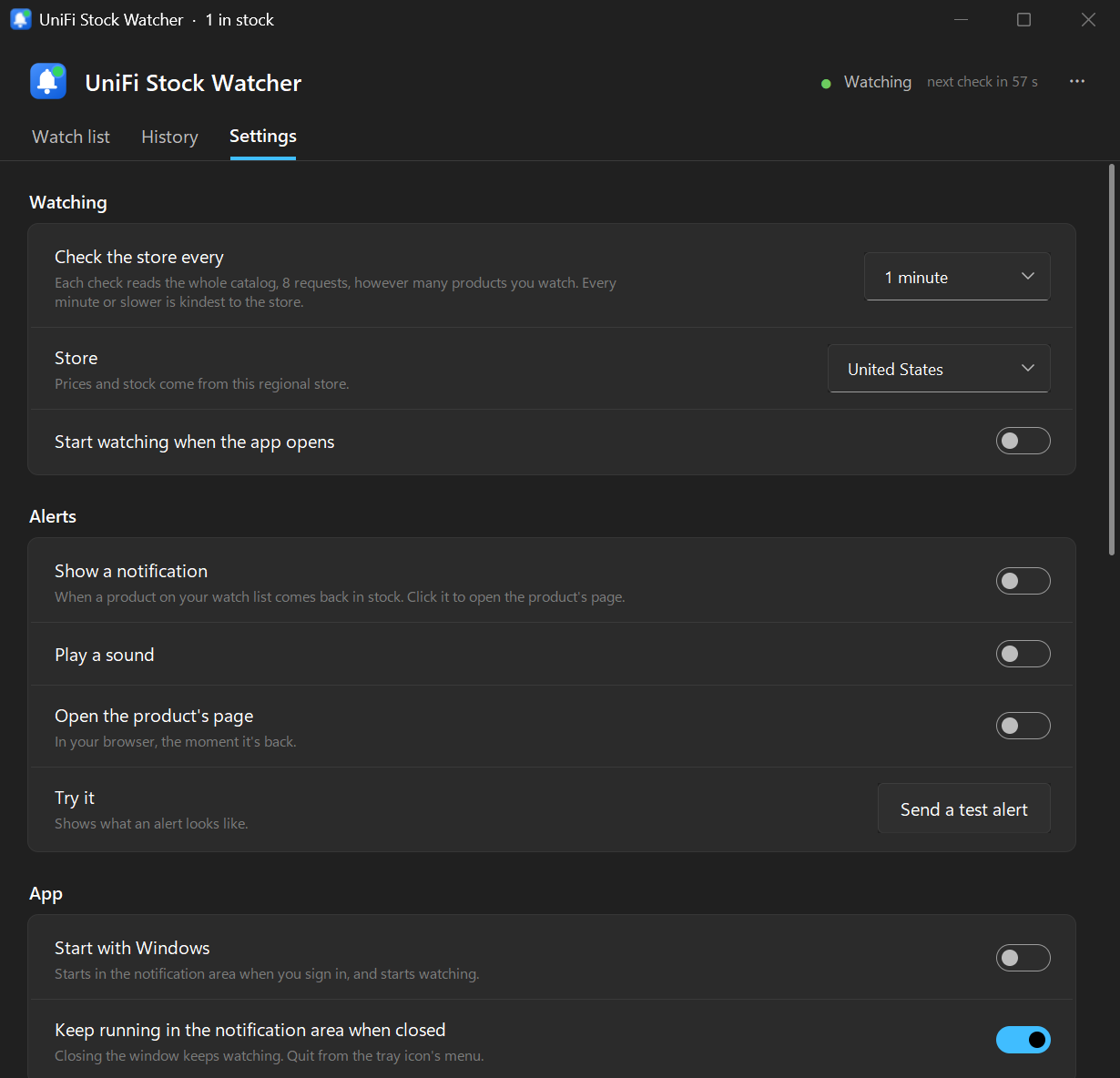Enable the Show a notification switch
The width and height of the screenshot is (1120, 1078).
1023,581
